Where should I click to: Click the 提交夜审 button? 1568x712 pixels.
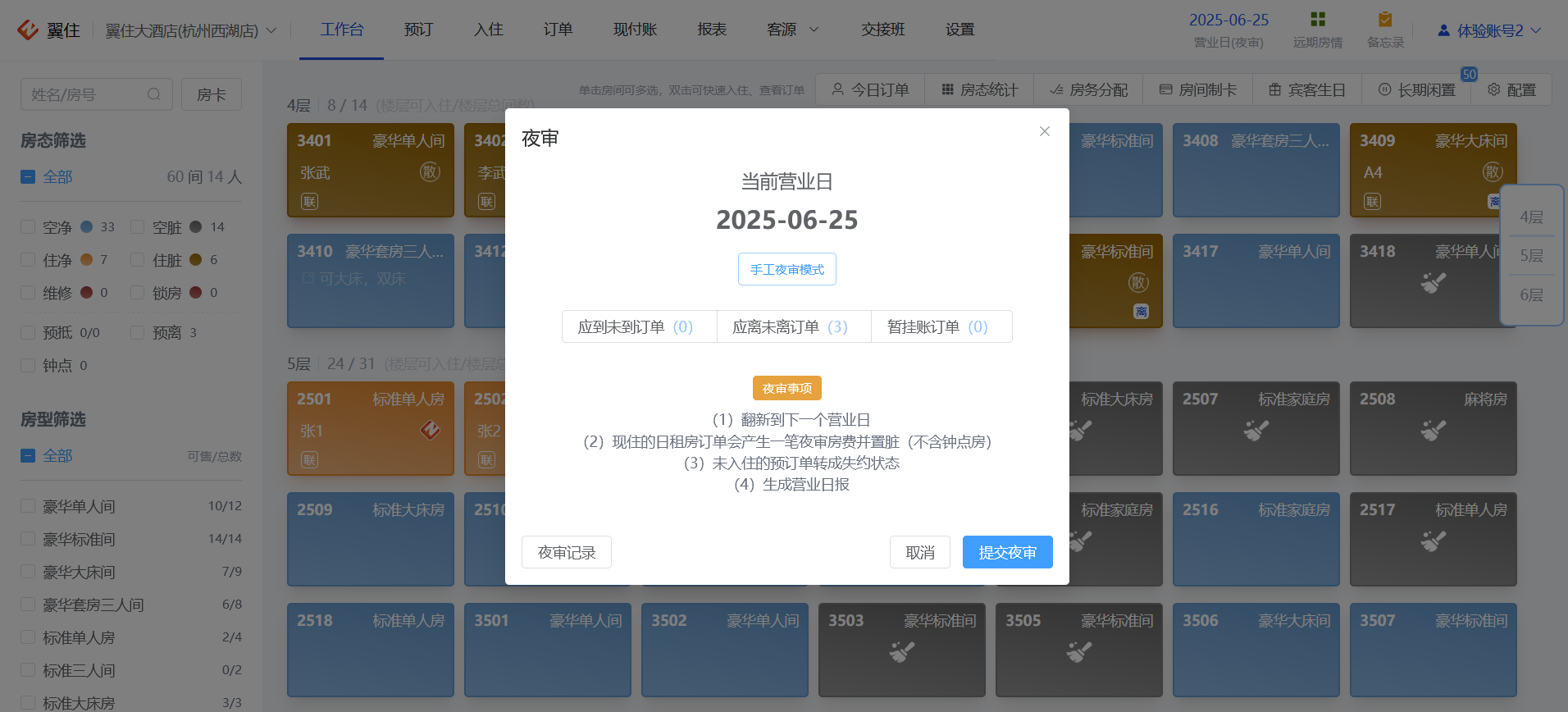tap(1007, 552)
